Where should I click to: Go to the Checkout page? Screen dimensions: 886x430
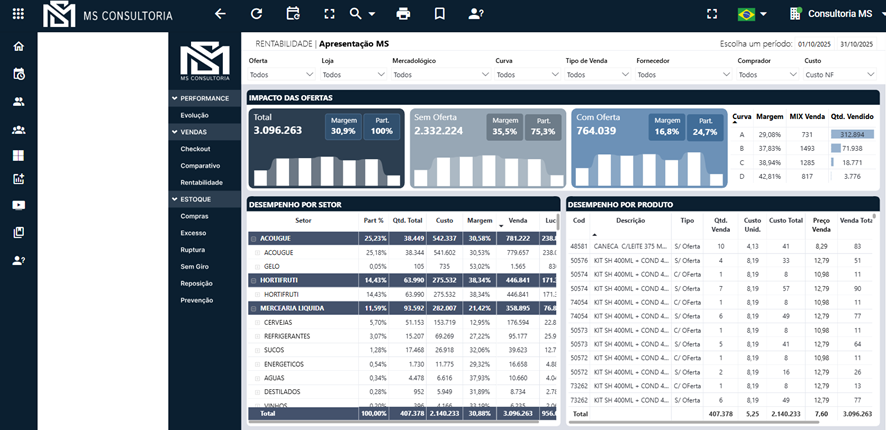(195, 148)
